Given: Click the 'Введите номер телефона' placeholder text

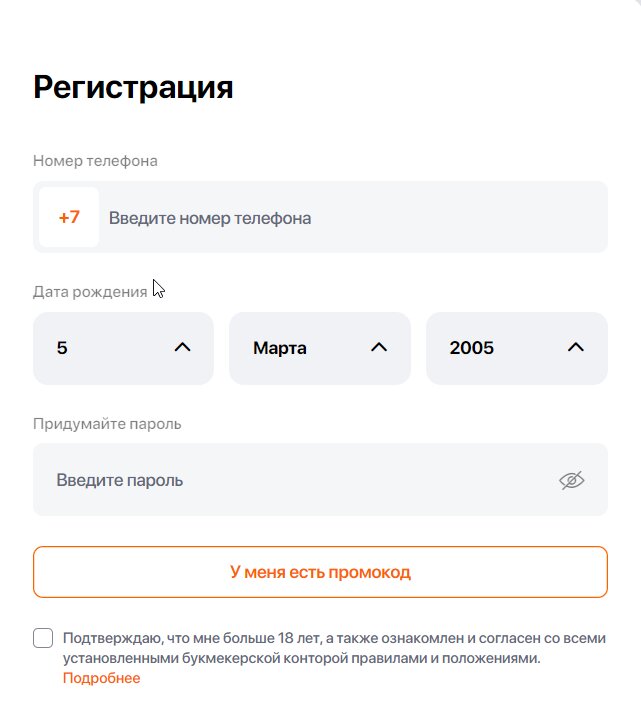Looking at the screenshot, I should (210, 218).
